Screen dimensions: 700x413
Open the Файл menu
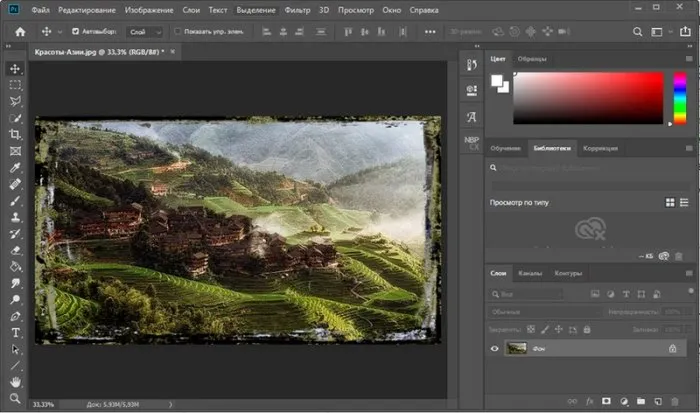coord(40,10)
